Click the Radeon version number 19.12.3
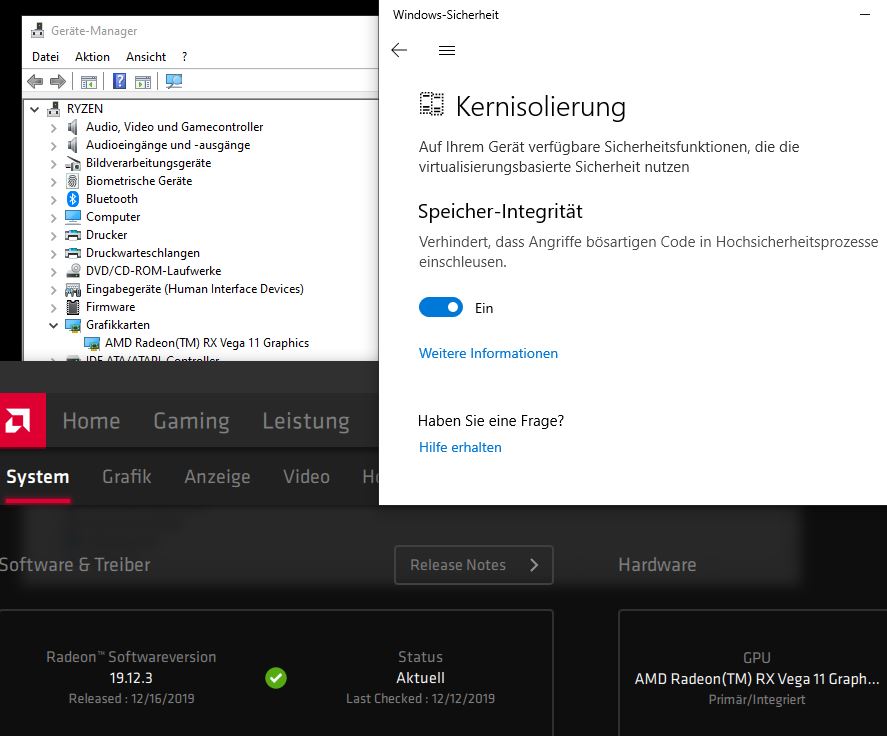The width and height of the screenshot is (887, 736). [131, 678]
